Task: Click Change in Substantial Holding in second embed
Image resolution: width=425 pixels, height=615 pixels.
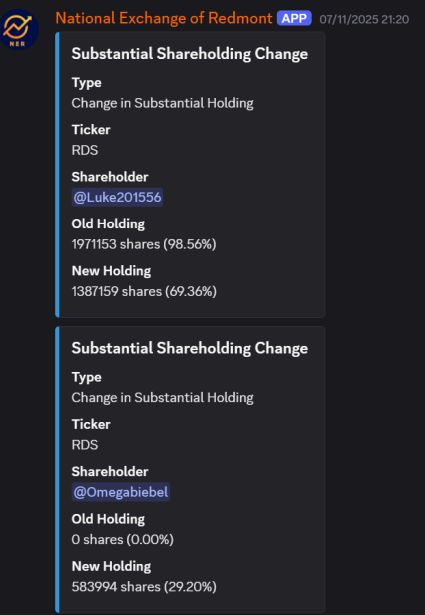Action: coord(162,398)
